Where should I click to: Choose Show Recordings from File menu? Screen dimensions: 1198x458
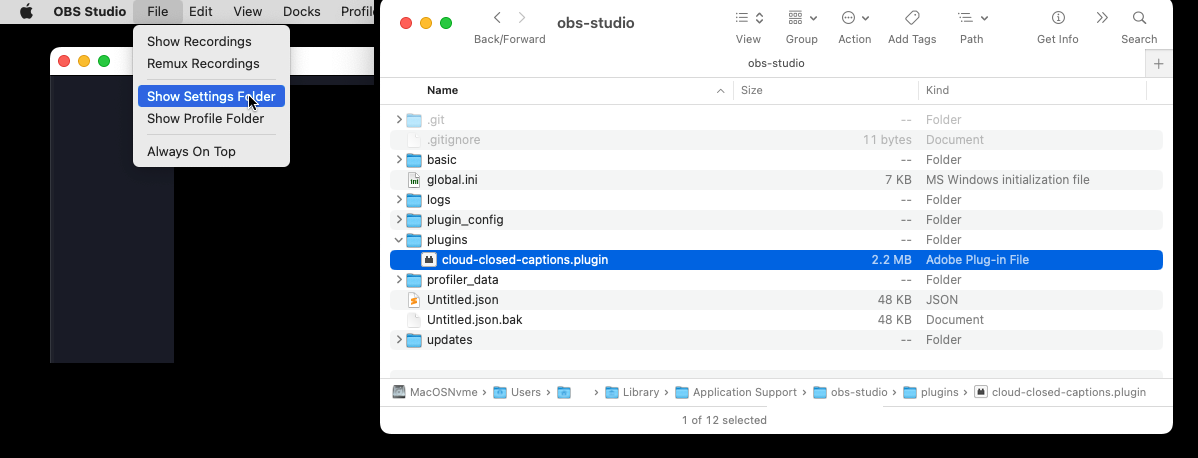click(x=199, y=41)
